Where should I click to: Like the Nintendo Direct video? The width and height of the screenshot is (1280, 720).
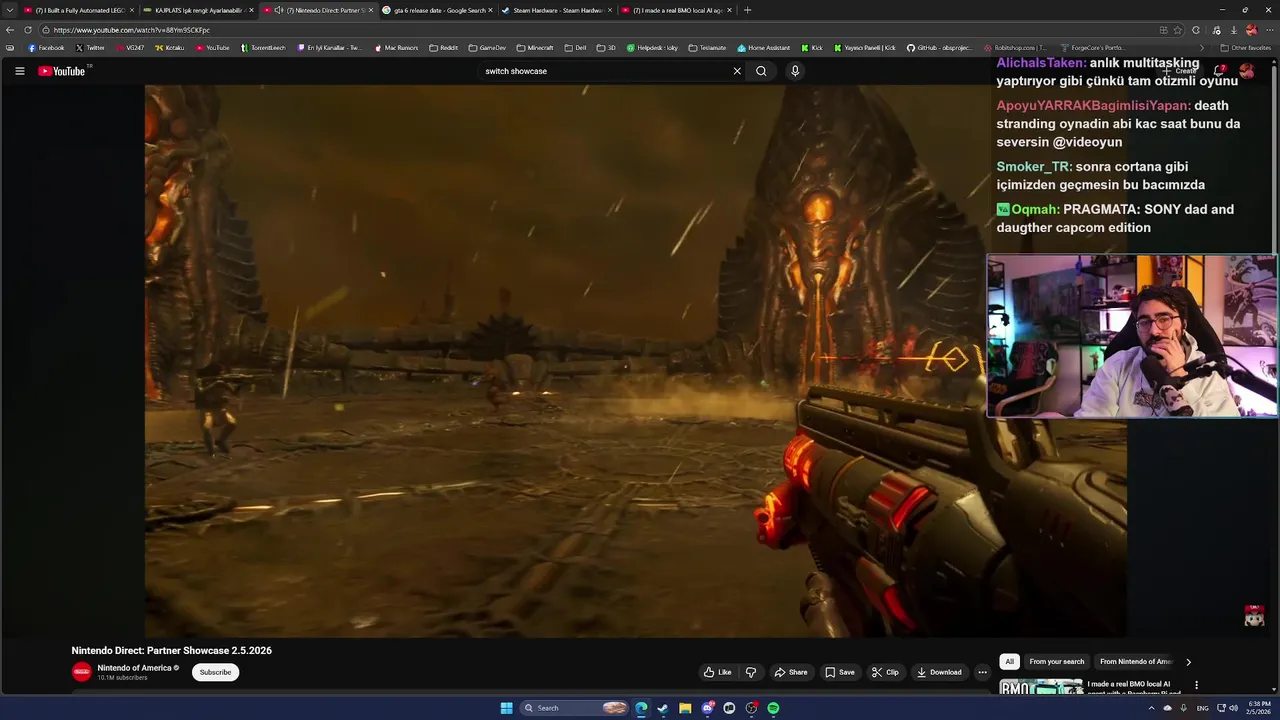718,672
